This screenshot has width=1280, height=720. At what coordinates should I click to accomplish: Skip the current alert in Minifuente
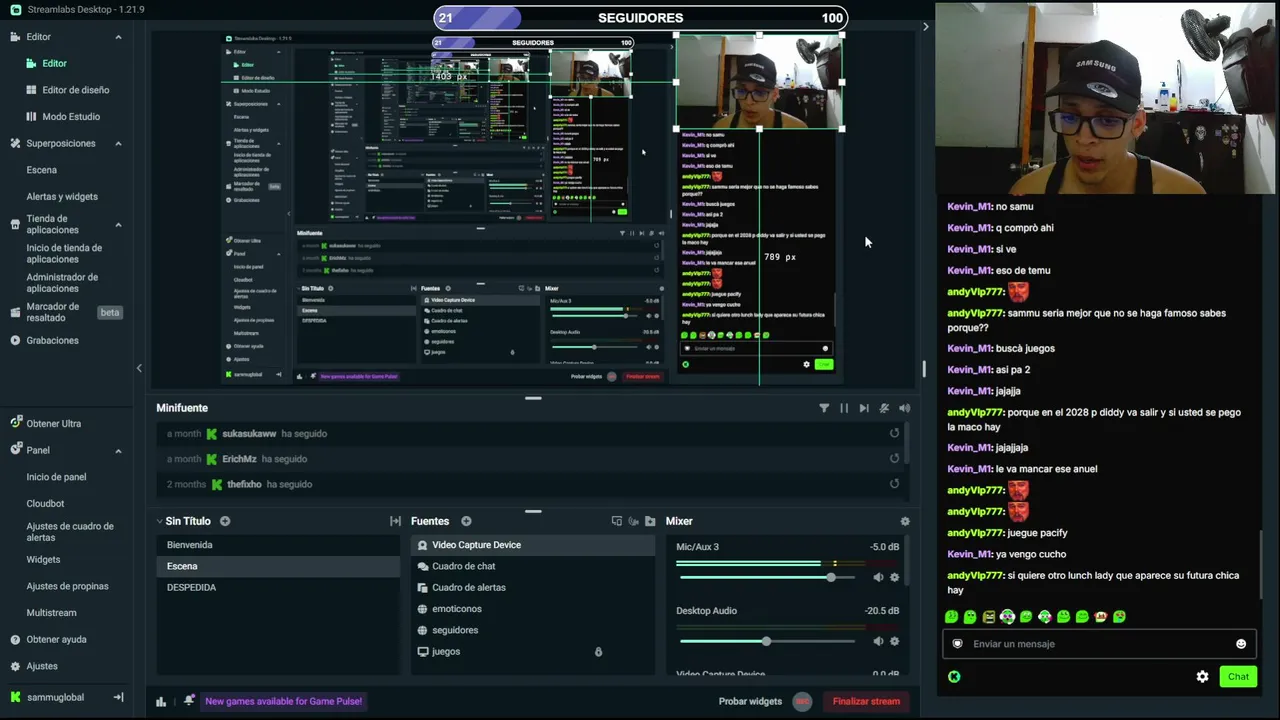(x=864, y=408)
